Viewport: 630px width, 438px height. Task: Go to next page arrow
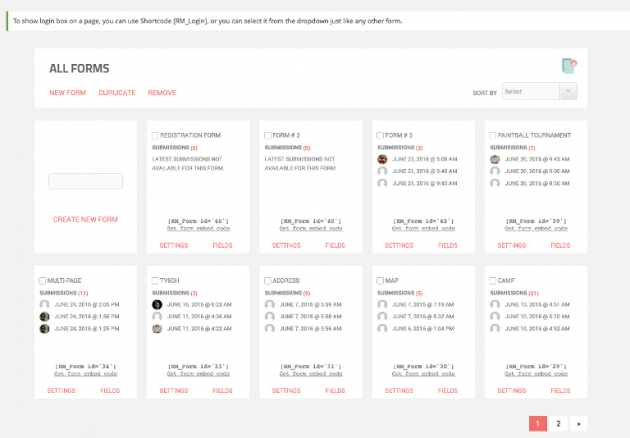[x=579, y=424]
